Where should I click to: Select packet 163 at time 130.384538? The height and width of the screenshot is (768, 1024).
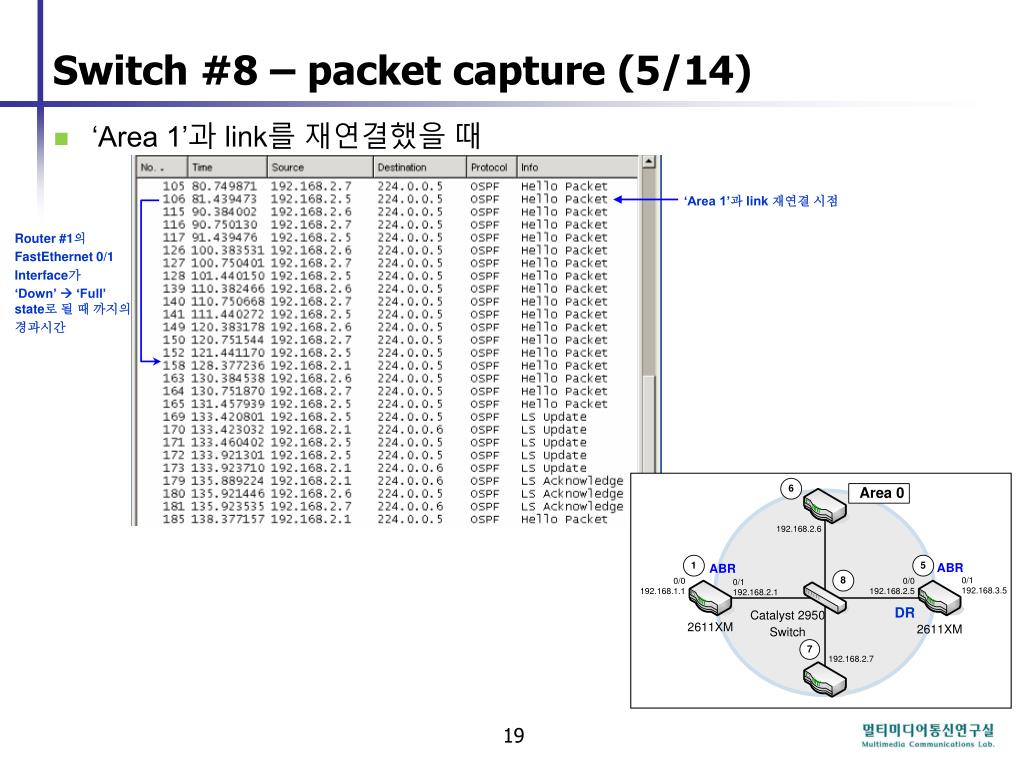pyautogui.click(x=387, y=378)
